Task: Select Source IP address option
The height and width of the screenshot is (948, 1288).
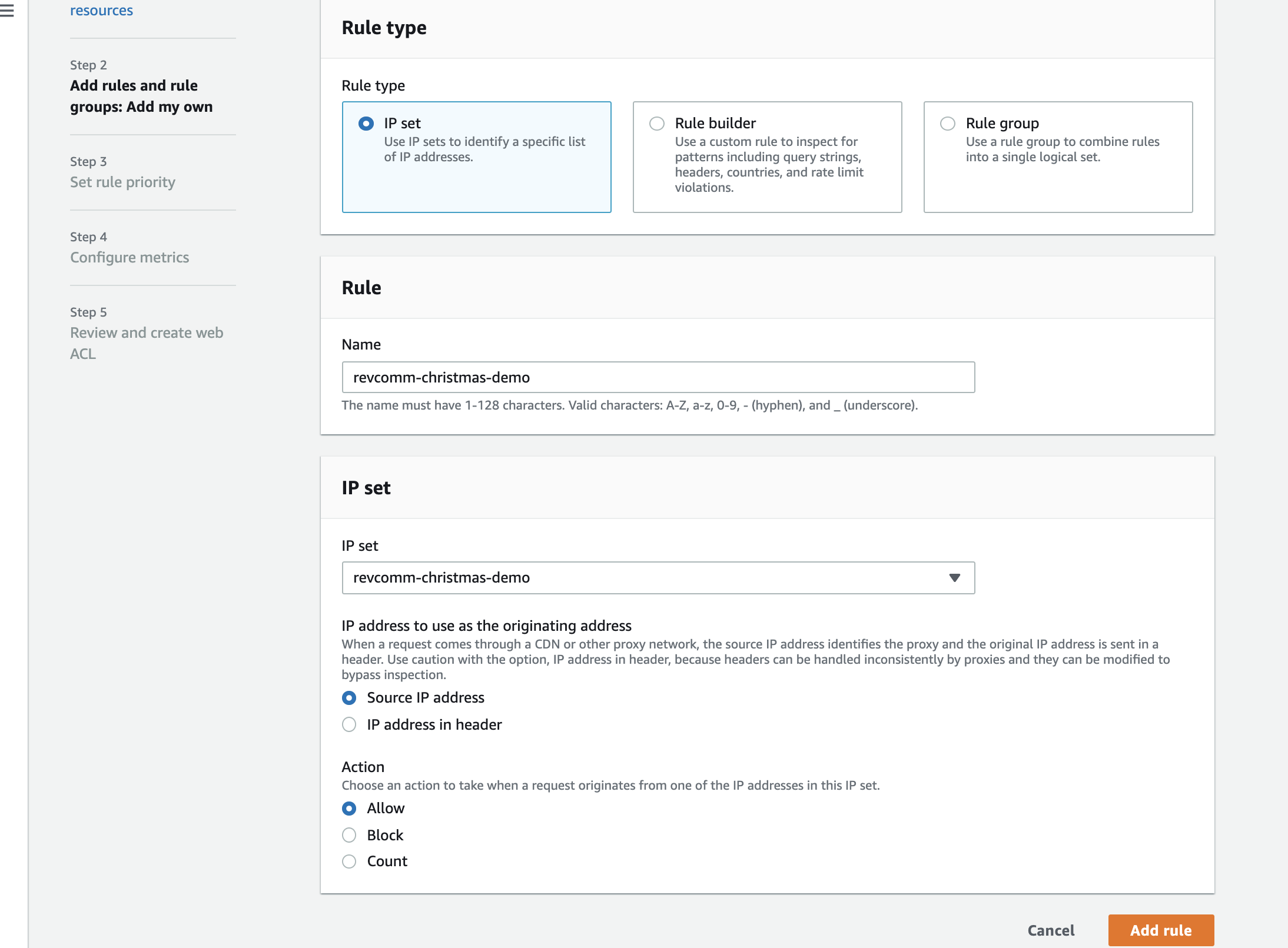Action: coord(349,698)
